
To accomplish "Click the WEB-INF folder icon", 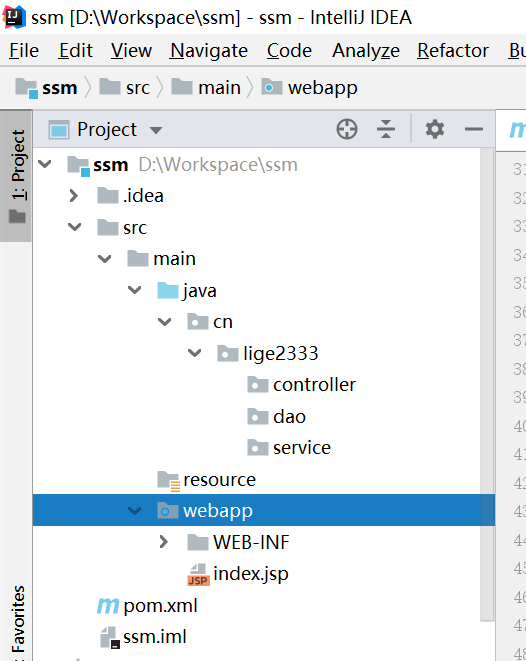I will (198, 542).
